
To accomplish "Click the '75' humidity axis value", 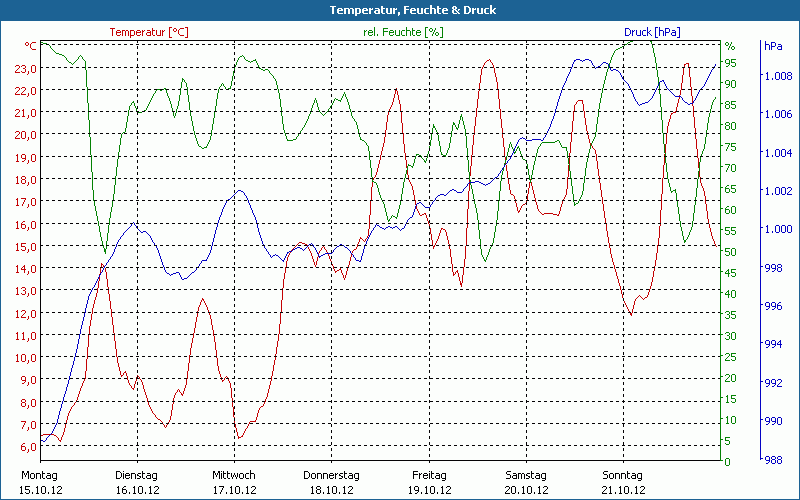I will coord(731,147).
